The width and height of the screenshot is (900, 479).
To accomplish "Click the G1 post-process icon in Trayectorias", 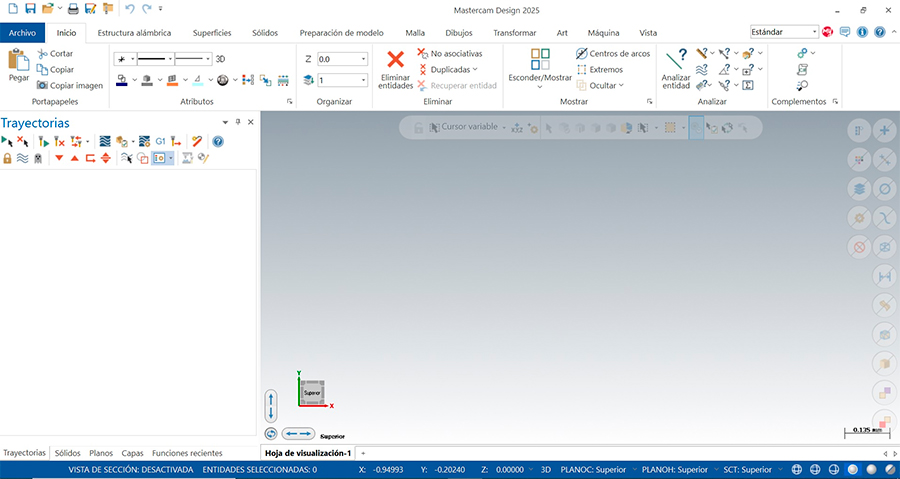I will point(160,141).
